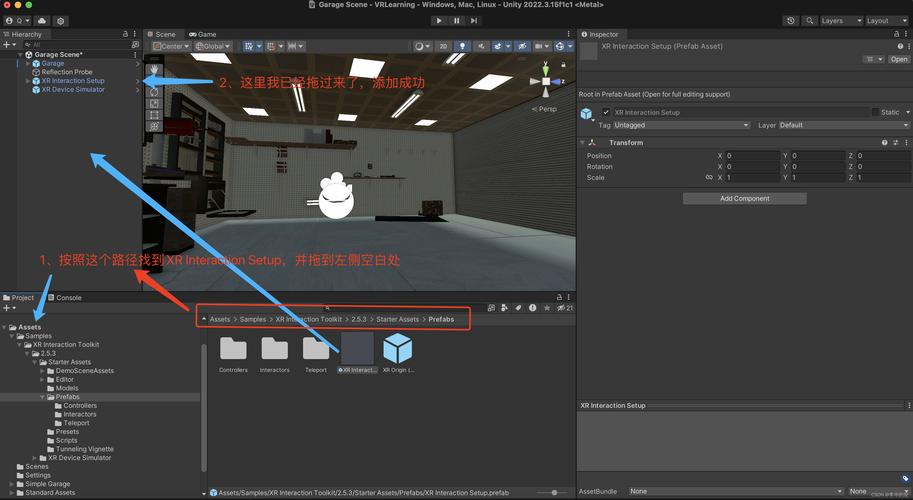Open the draw mode shading dropdown
This screenshot has height=500, width=913.
(x=422, y=46)
